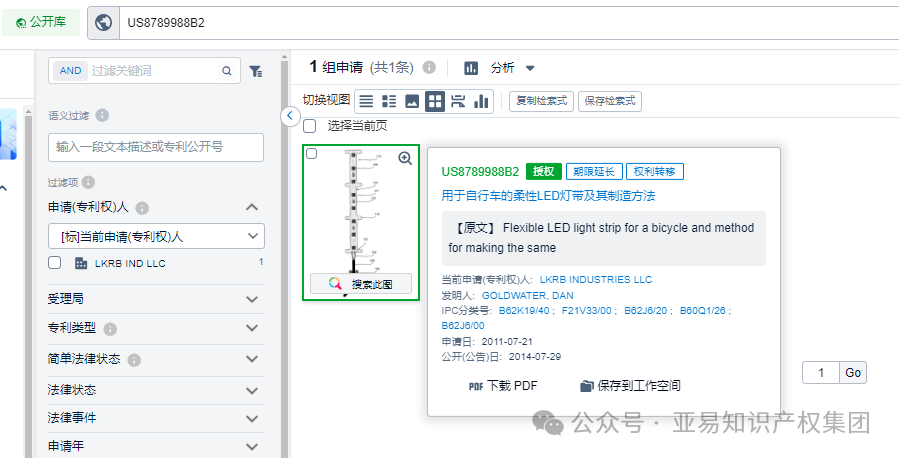
Task: Click the zoom-in icon on patent drawing
Action: [405, 159]
